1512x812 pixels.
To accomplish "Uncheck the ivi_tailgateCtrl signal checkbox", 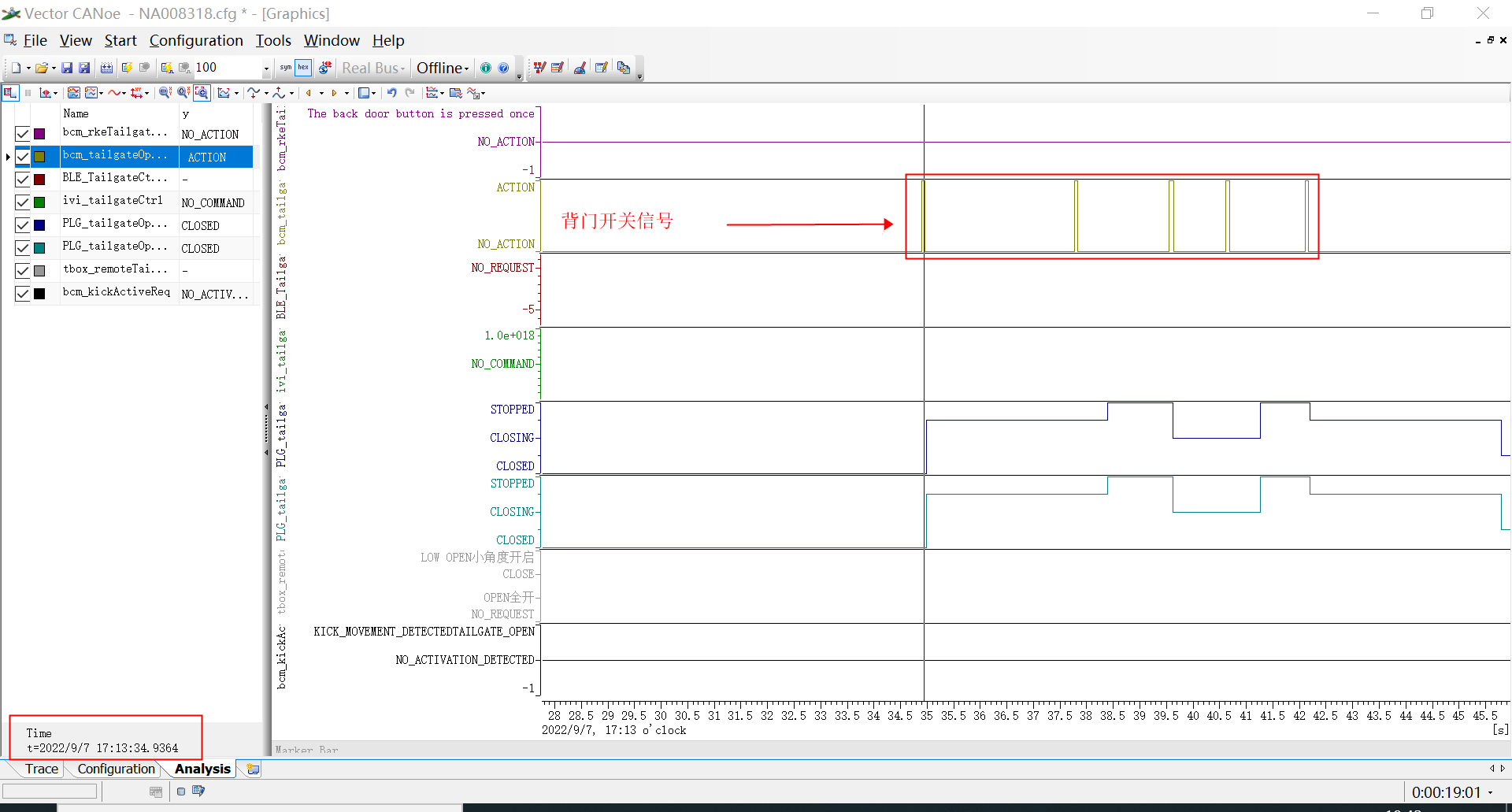I will (x=23, y=202).
